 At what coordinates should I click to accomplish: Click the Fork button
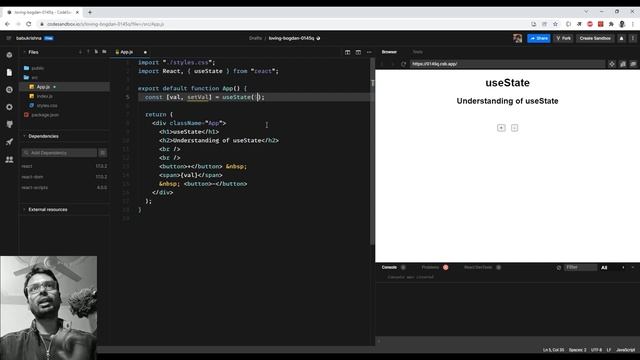(x=563, y=38)
